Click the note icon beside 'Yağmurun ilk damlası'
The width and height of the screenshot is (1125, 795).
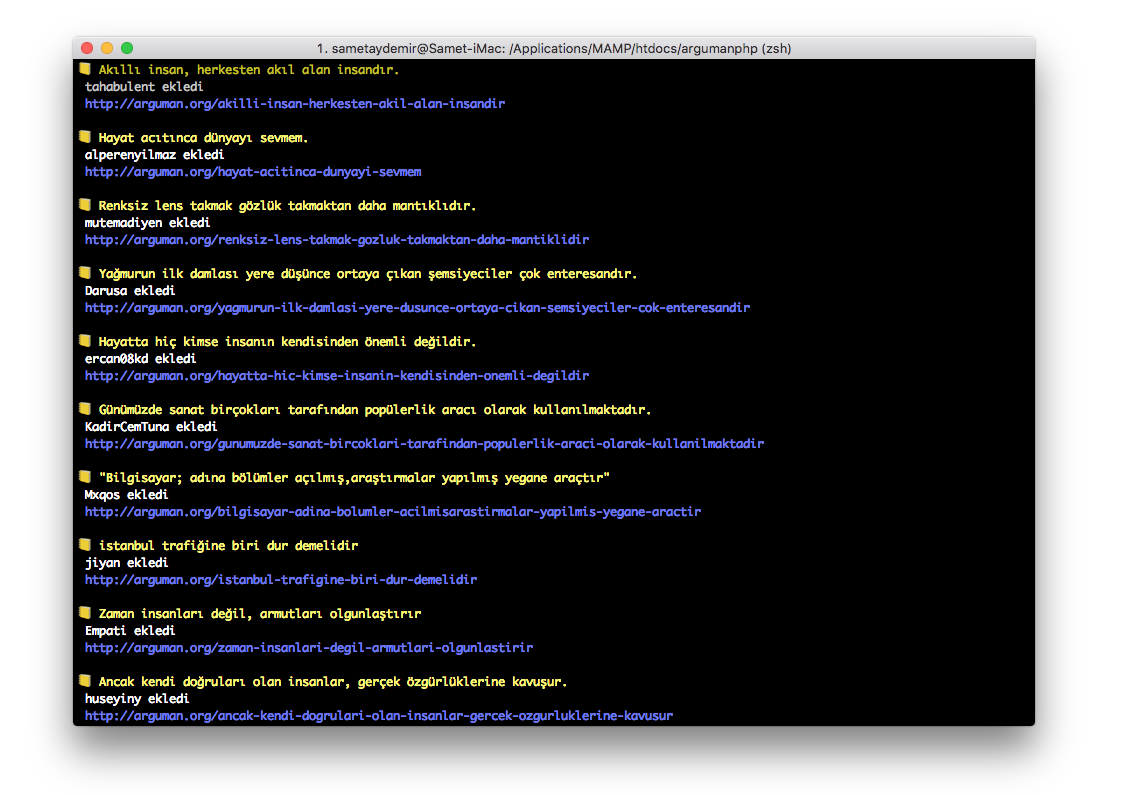[x=85, y=273]
